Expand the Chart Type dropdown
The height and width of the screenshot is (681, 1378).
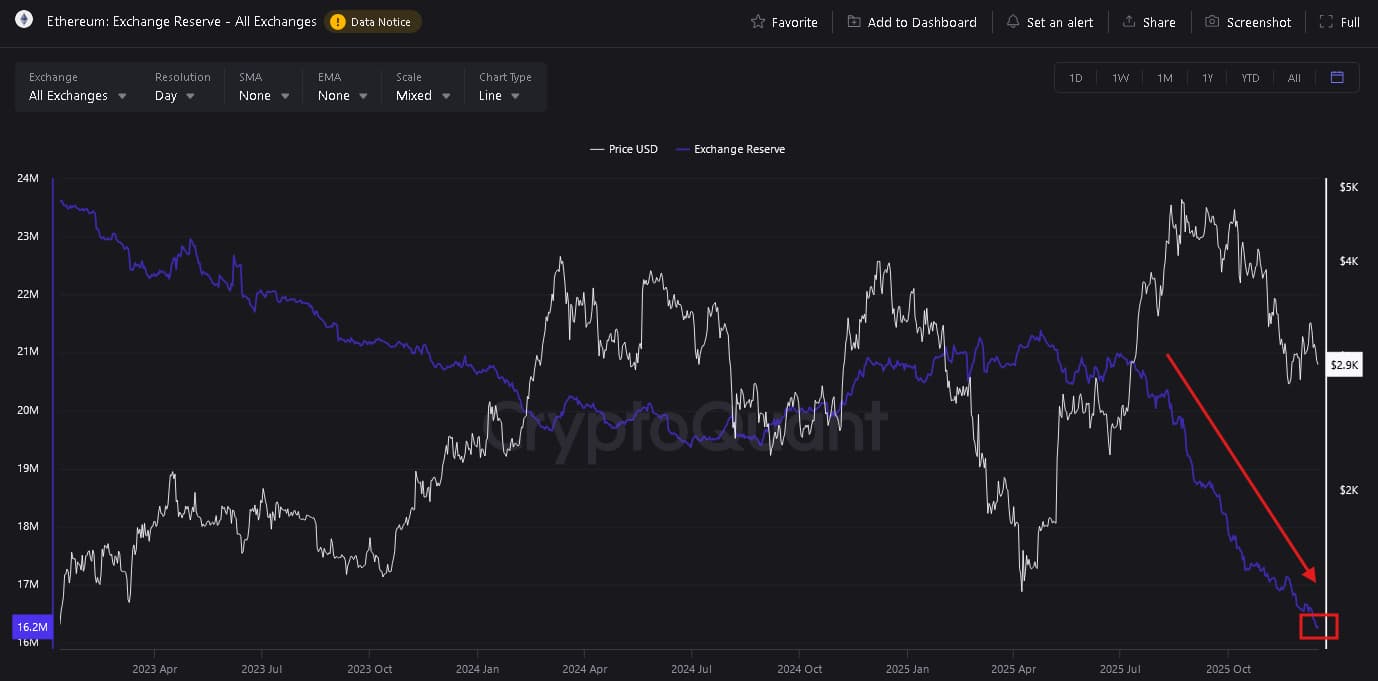500,96
